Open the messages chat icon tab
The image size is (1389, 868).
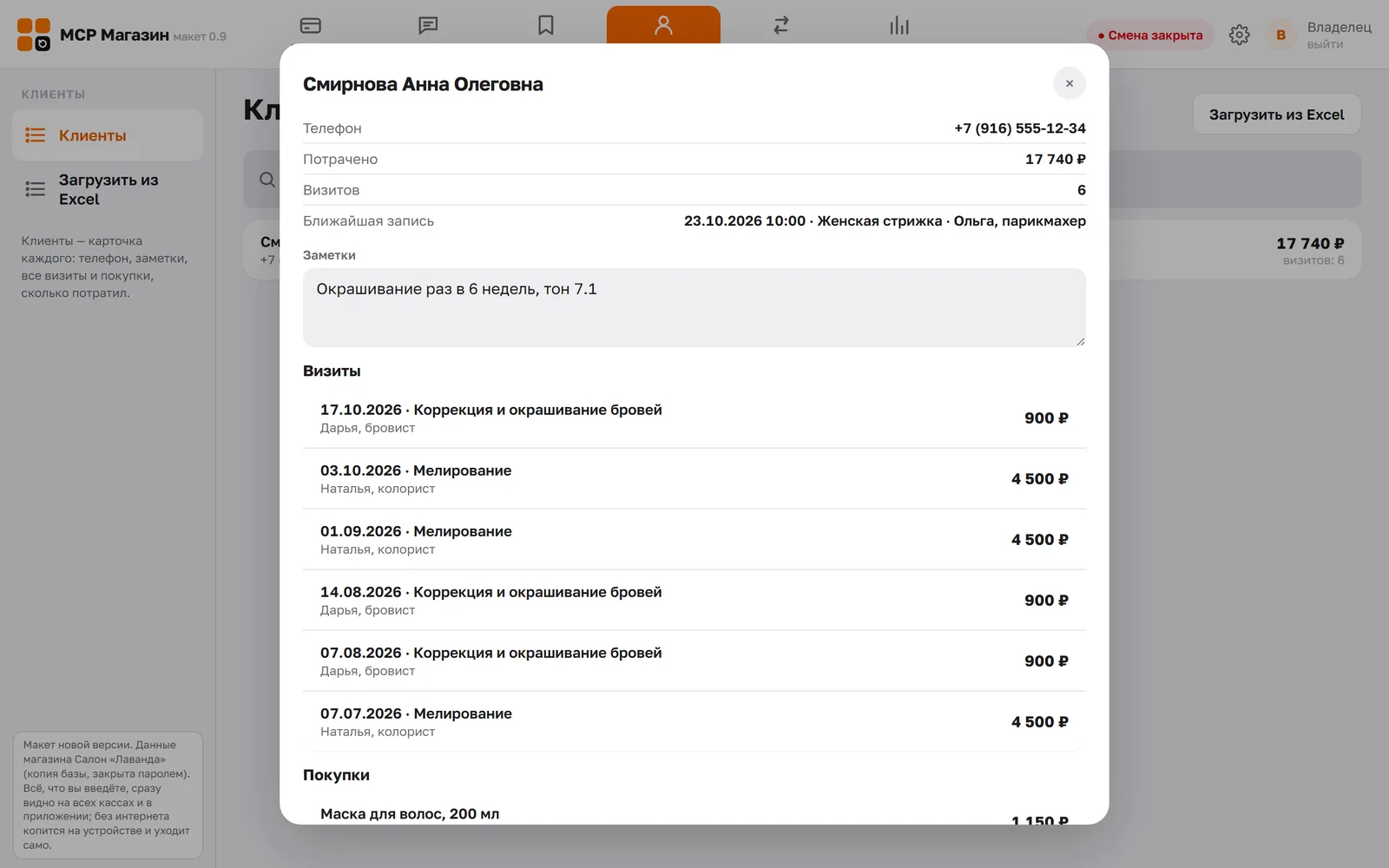coord(428,25)
